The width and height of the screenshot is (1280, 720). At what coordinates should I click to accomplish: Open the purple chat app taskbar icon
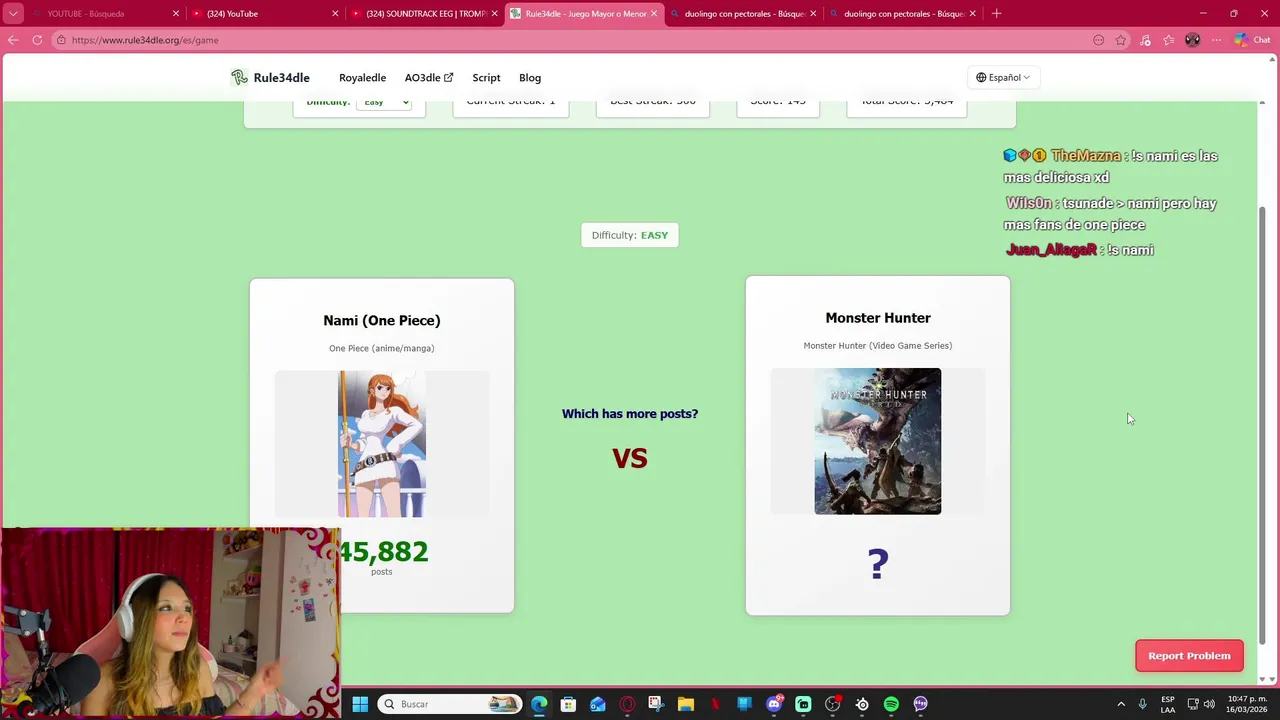920,704
